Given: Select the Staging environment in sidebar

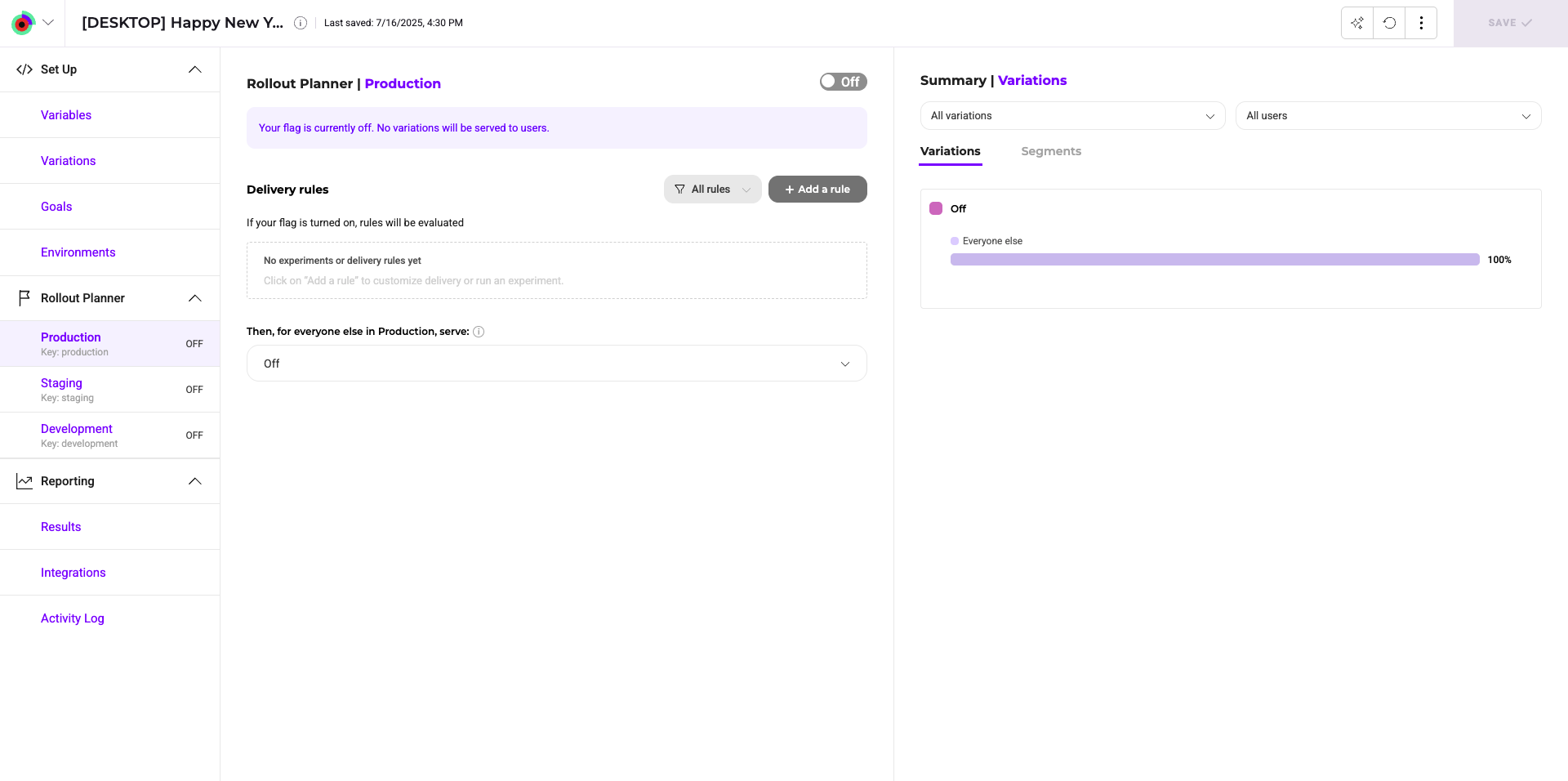Looking at the screenshot, I should pyautogui.click(x=62, y=383).
